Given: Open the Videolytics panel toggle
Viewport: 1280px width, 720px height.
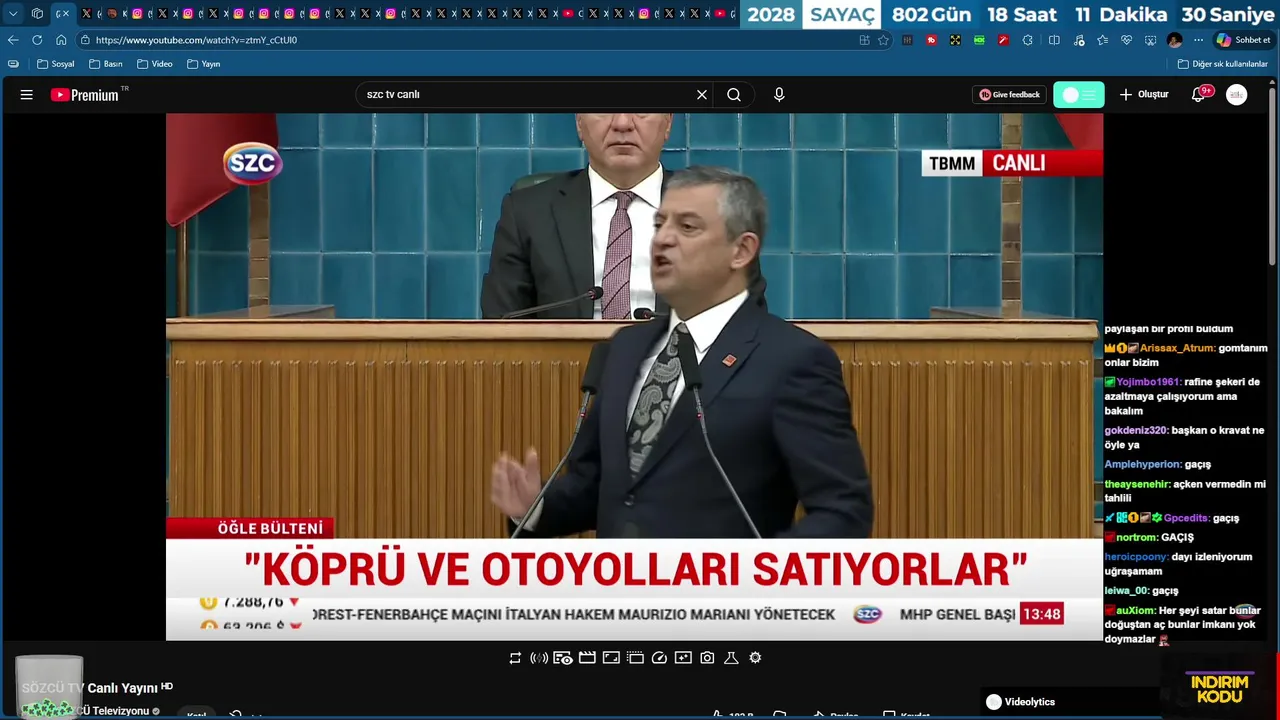Looking at the screenshot, I should click(x=1020, y=702).
